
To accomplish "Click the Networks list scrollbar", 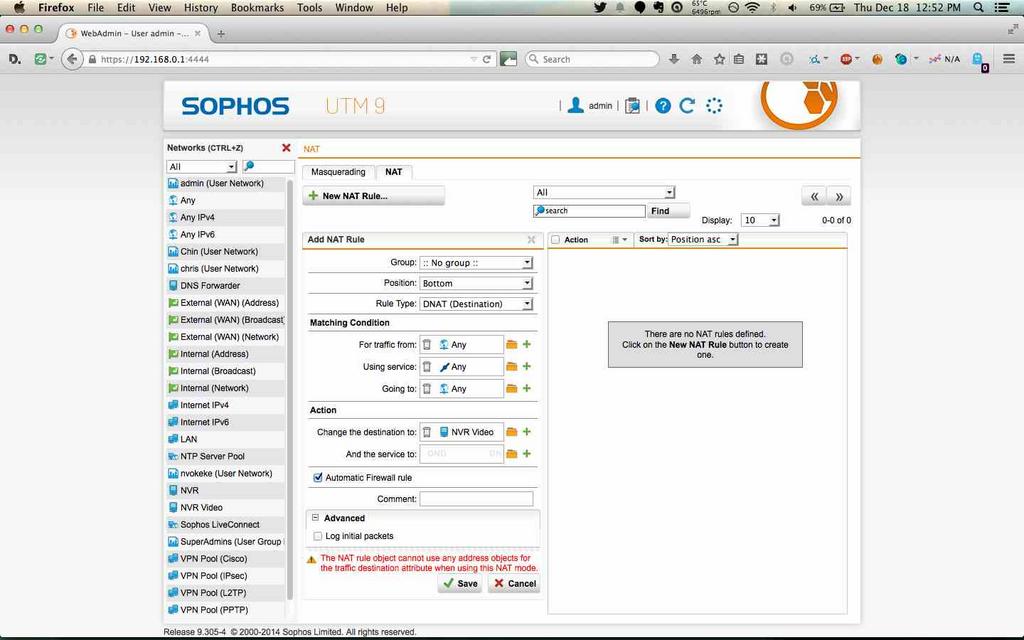I will 290,389.
